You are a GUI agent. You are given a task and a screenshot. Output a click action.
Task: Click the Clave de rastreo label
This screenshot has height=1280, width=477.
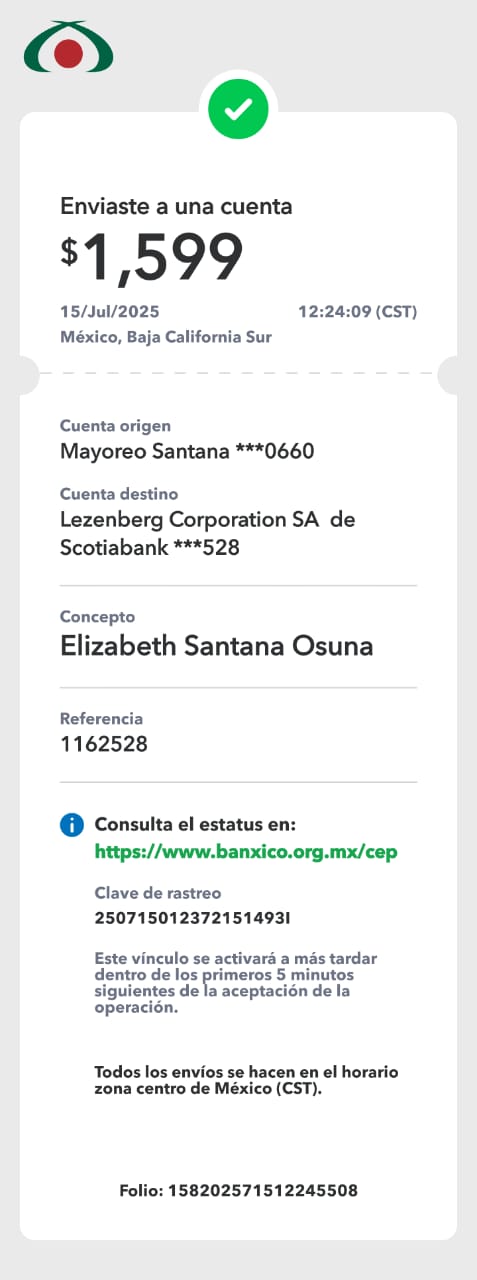click(158, 893)
